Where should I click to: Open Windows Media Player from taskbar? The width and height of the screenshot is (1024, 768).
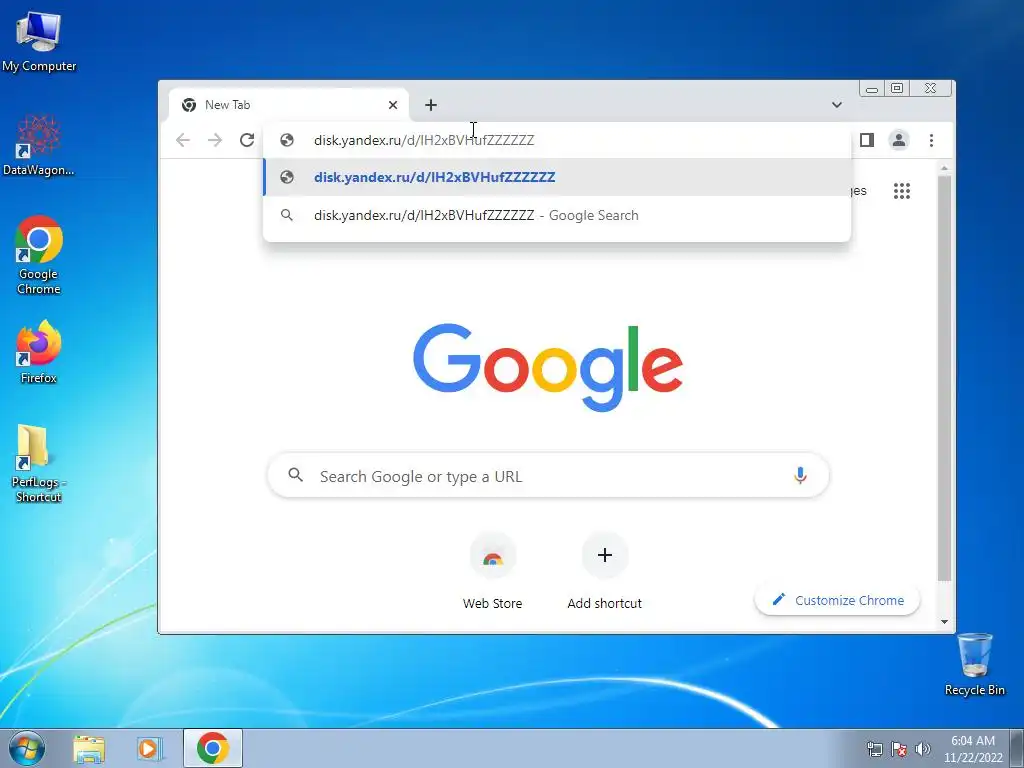point(149,748)
